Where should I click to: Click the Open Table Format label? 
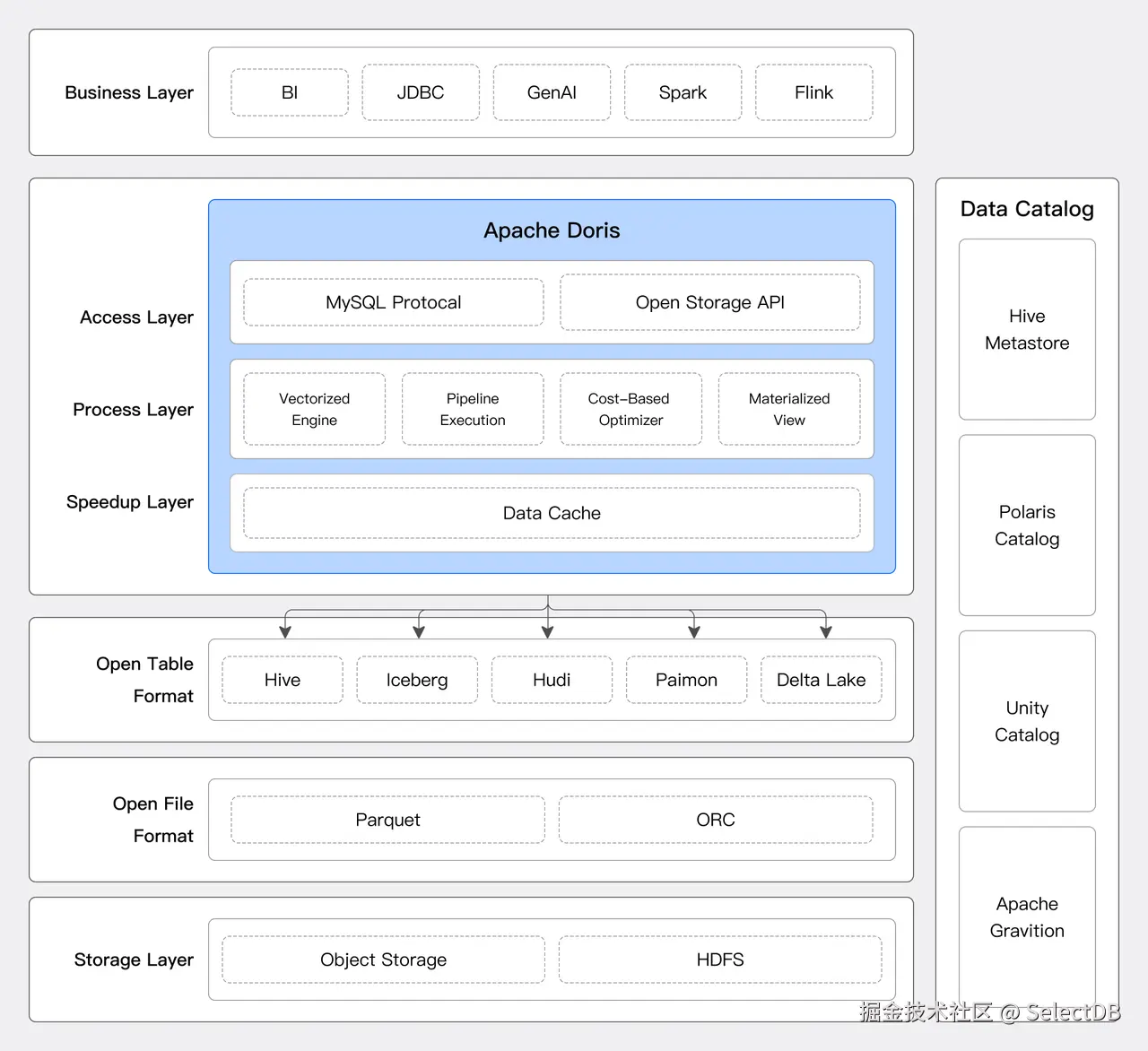[x=145, y=680]
